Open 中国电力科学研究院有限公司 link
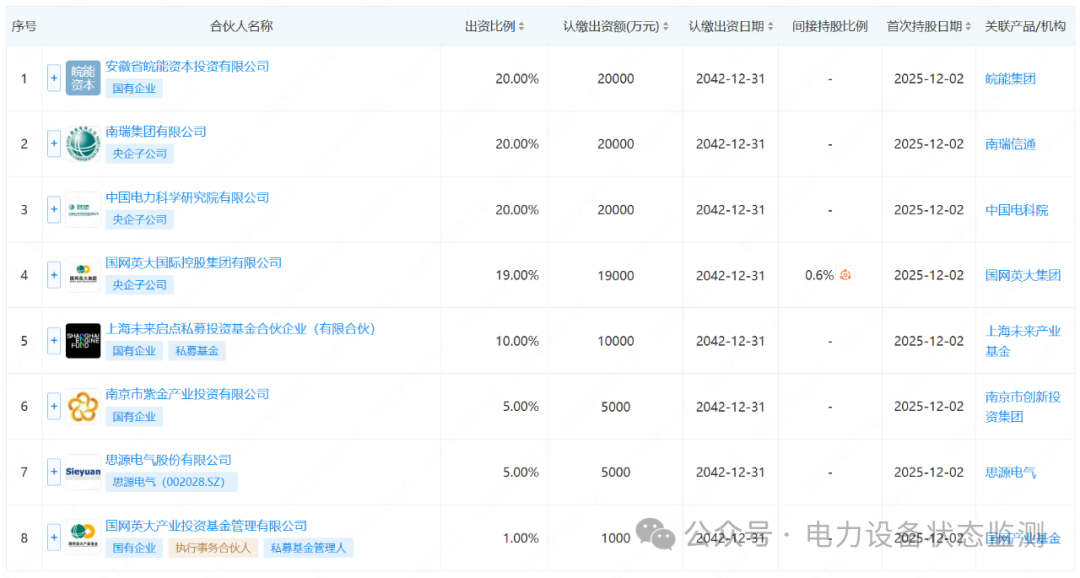 point(187,198)
